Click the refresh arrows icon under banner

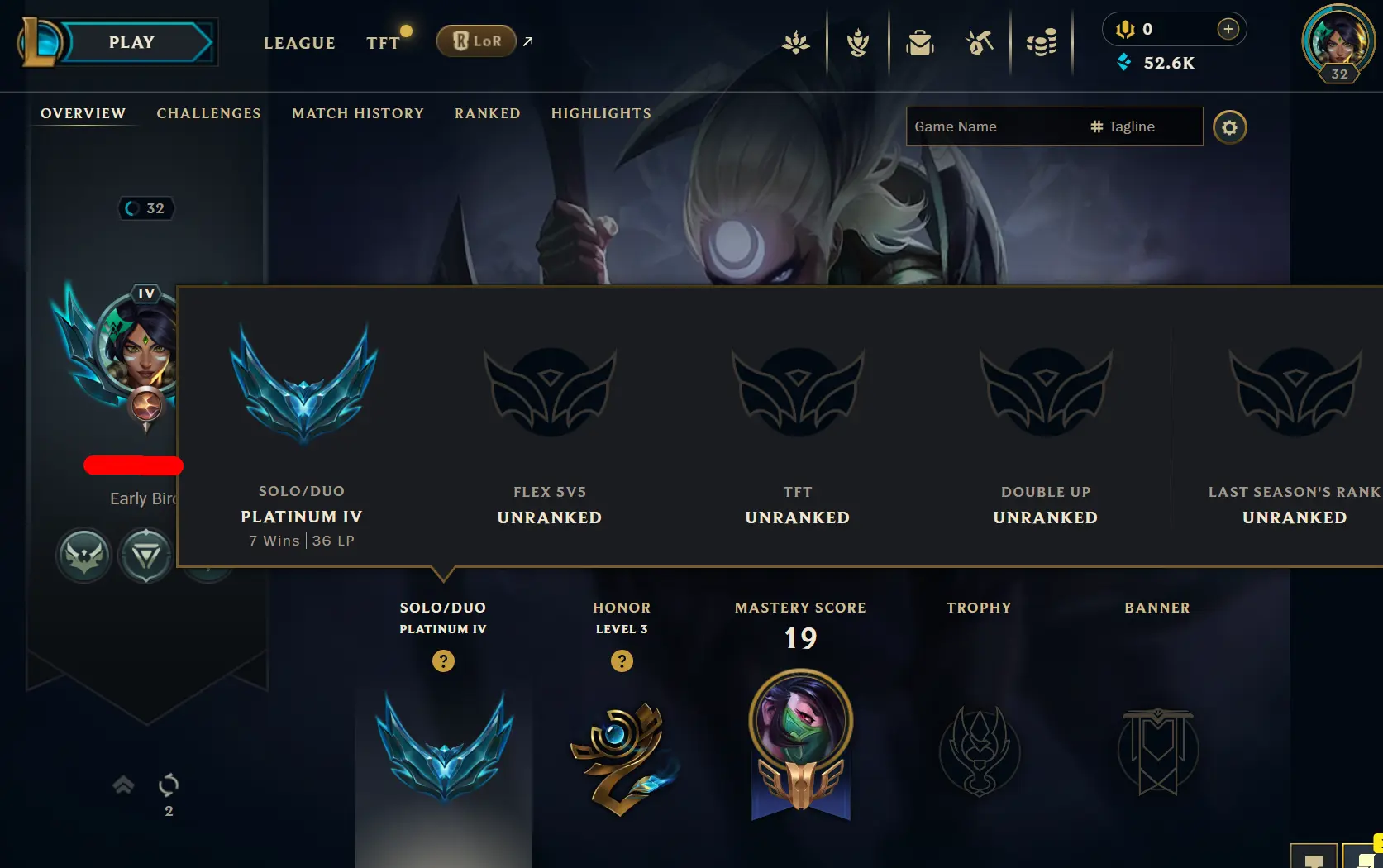point(169,785)
